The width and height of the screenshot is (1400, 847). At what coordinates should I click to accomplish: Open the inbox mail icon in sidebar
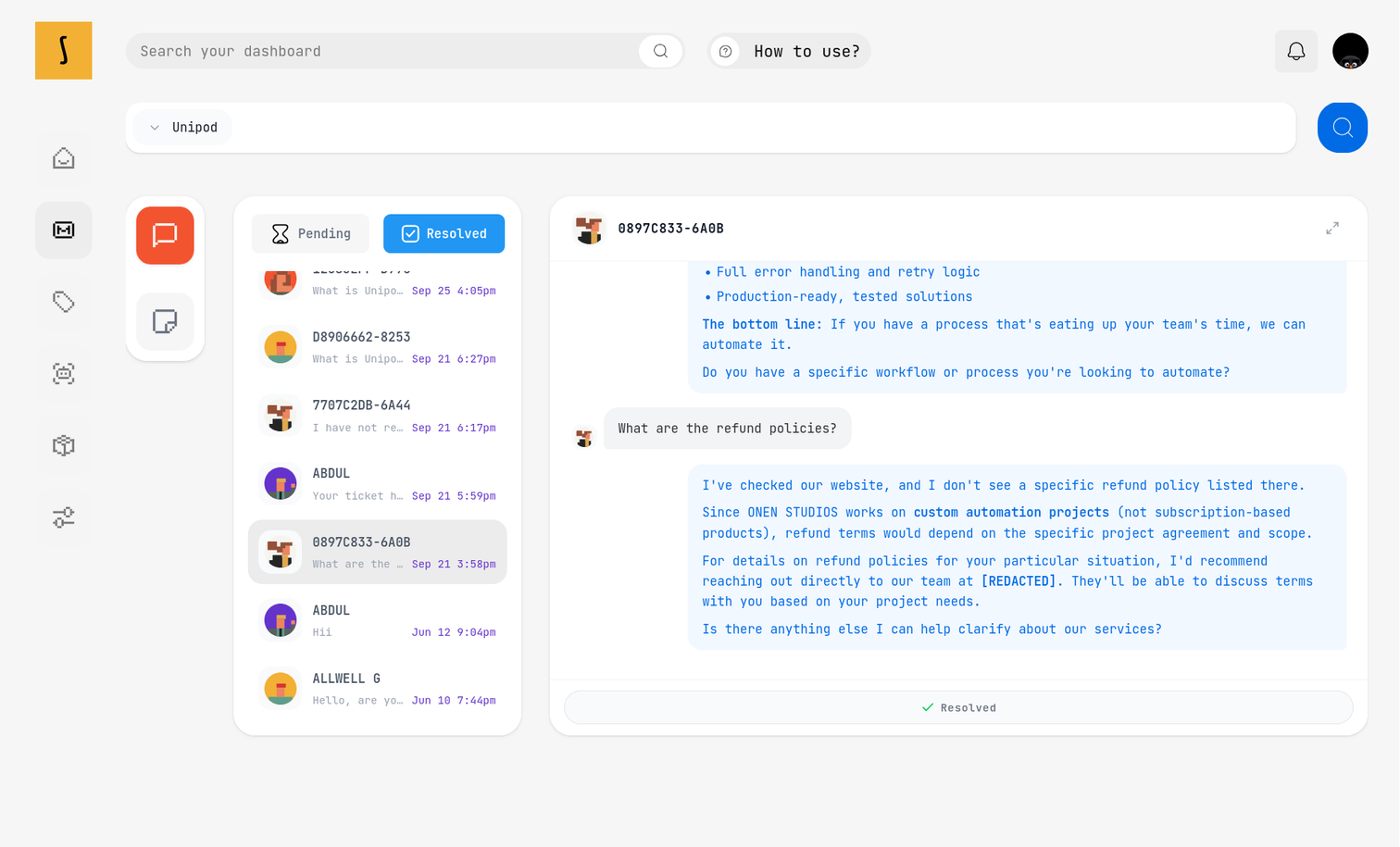click(x=64, y=230)
